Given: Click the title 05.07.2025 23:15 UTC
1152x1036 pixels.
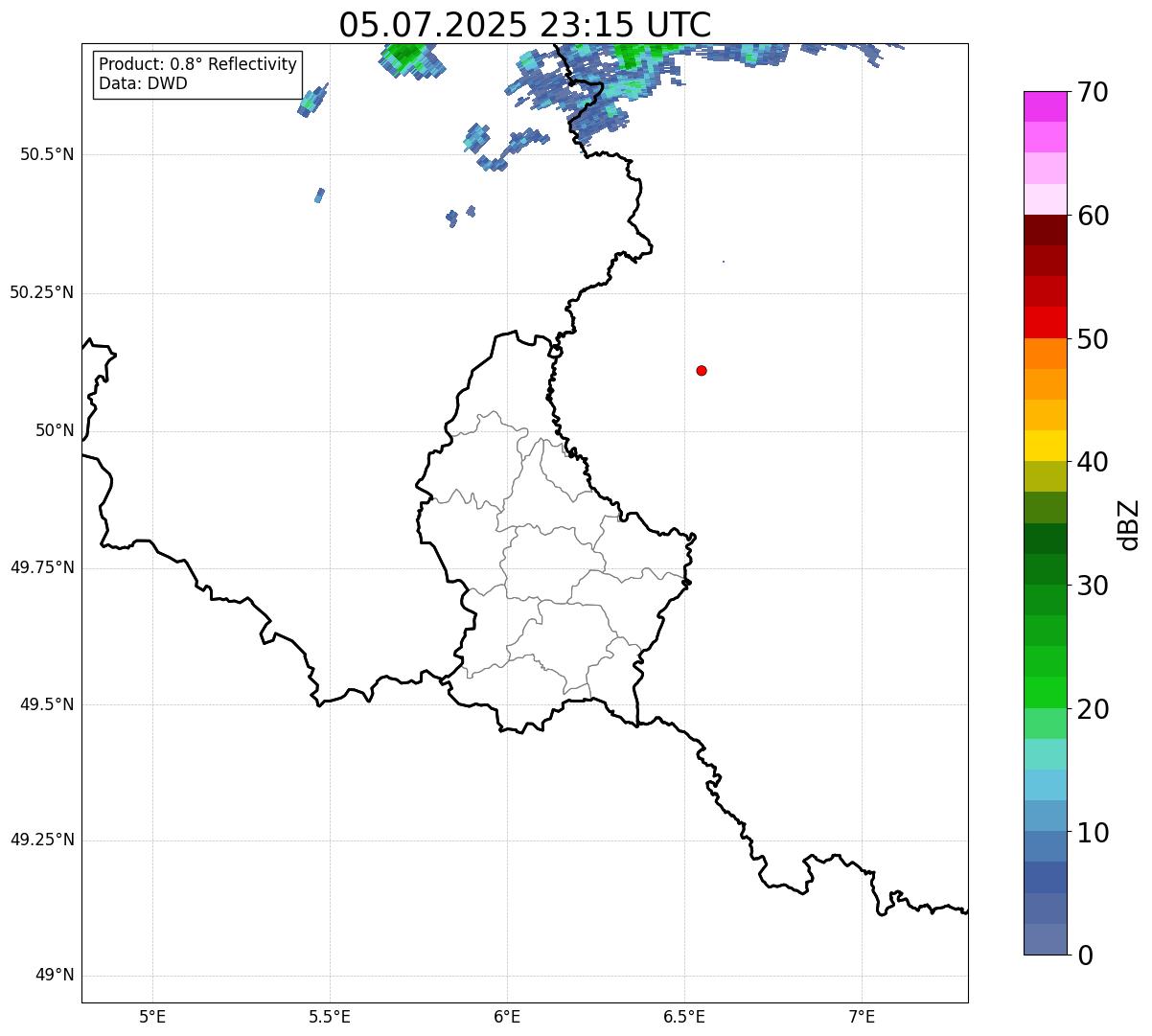Looking at the screenshot, I should (x=525, y=24).
